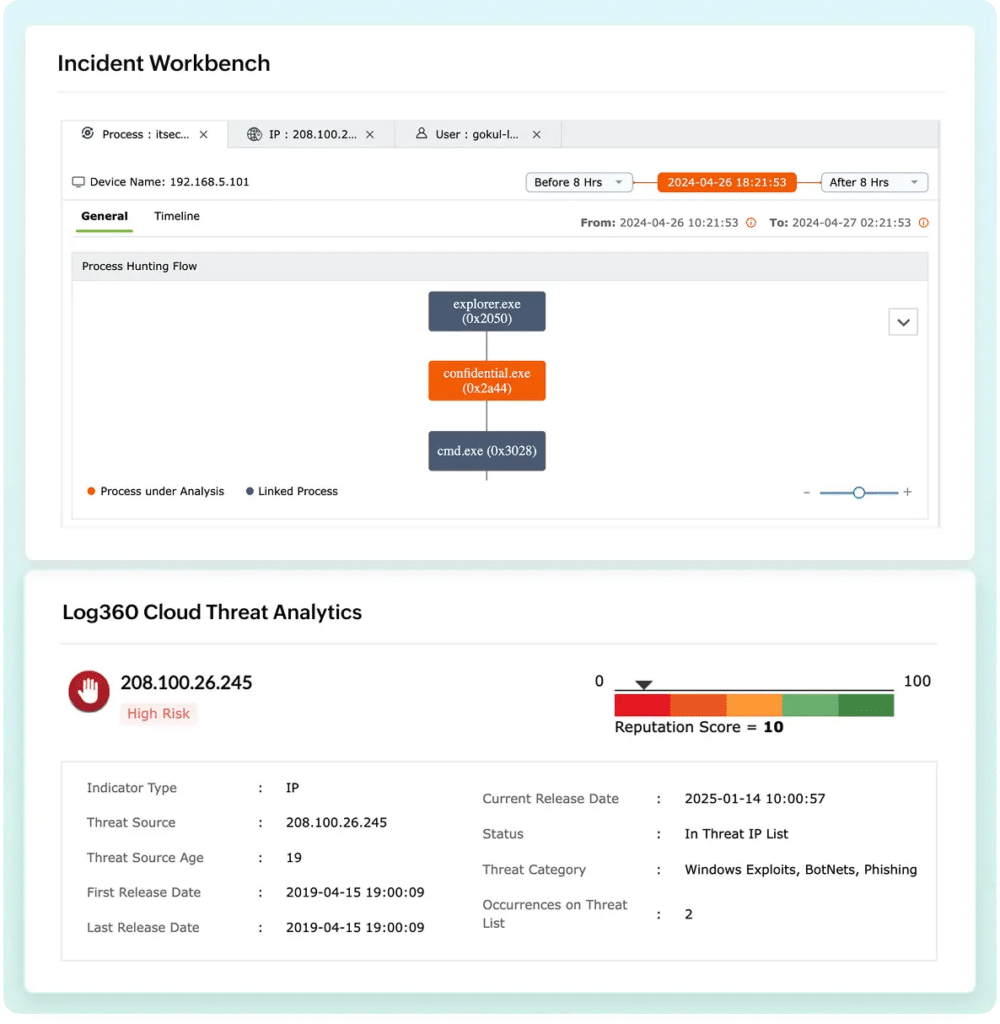Expand the chevron box in Process Hunting Flow

click(x=903, y=322)
